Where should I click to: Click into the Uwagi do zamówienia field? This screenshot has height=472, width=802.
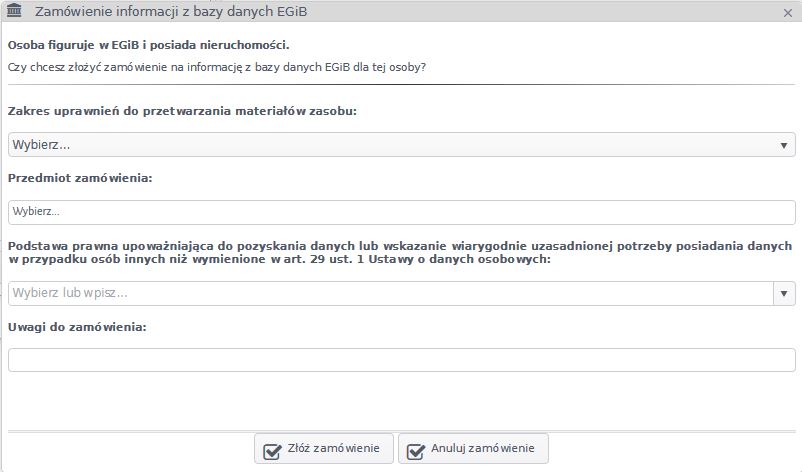[402, 360]
